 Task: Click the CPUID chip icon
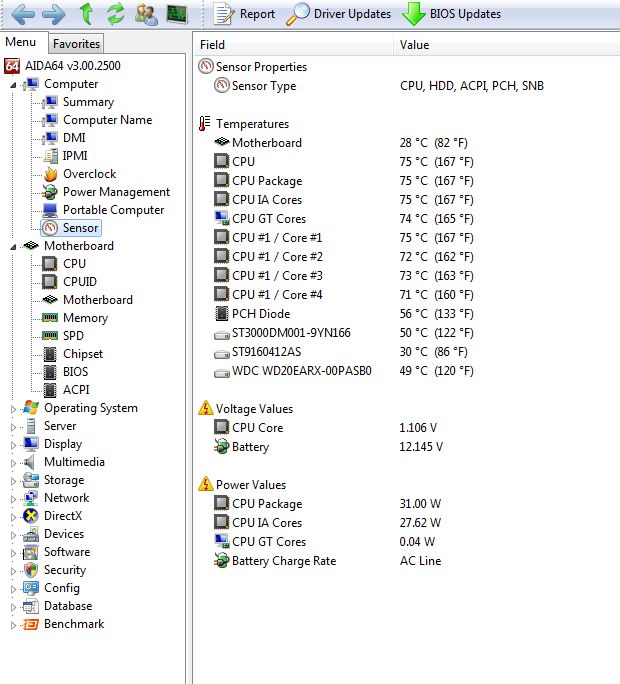pos(50,282)
